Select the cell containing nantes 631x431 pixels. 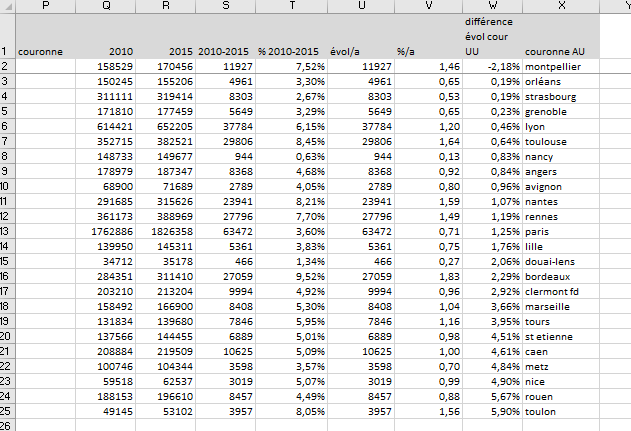[x=561, y=201]
